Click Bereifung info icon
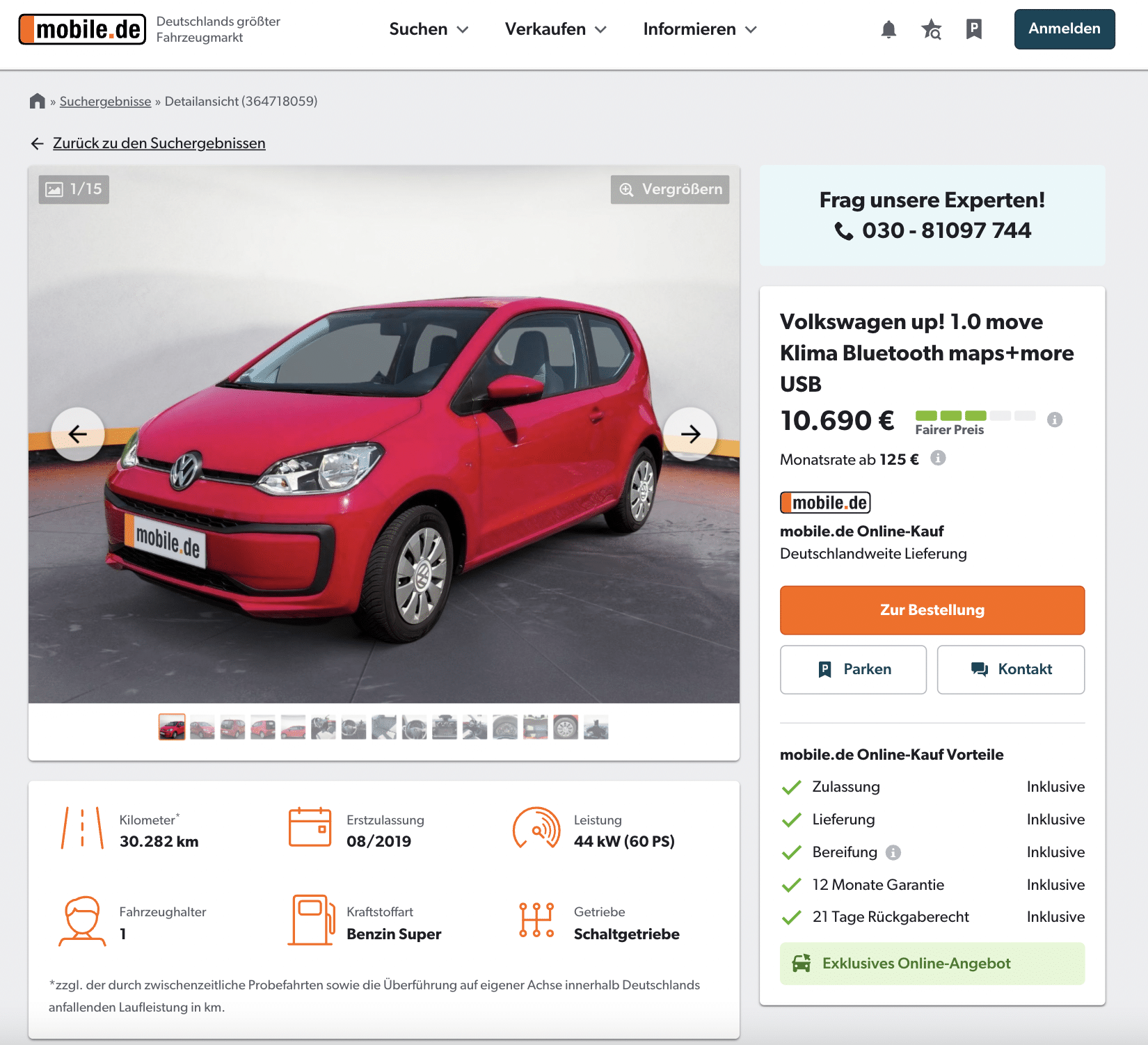Image resolution: width=1148 pixels, height=1045 pixels. (893, 852)
